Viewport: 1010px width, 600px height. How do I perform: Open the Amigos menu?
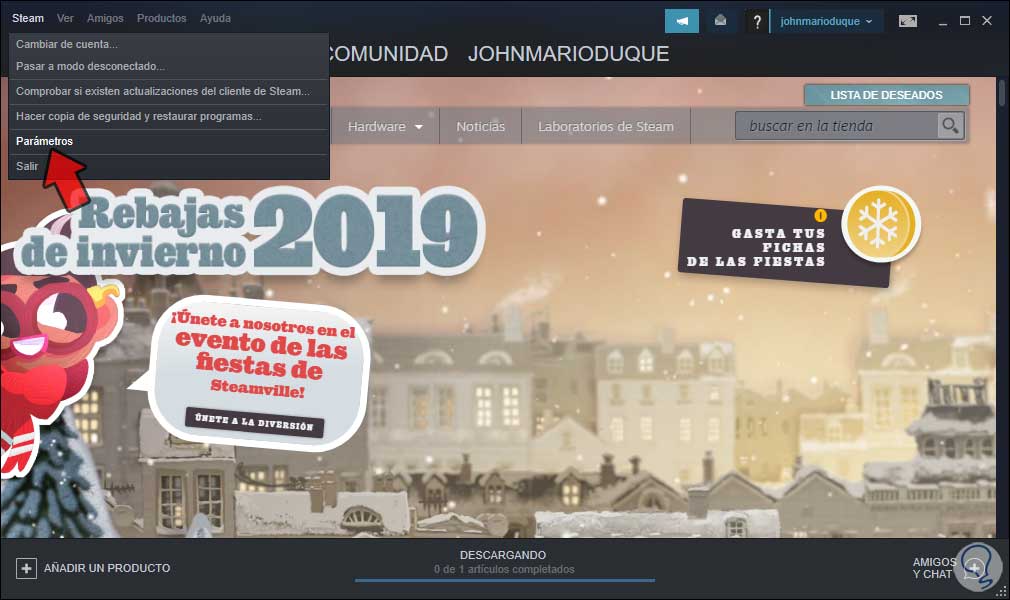click(x=105, y=18)
